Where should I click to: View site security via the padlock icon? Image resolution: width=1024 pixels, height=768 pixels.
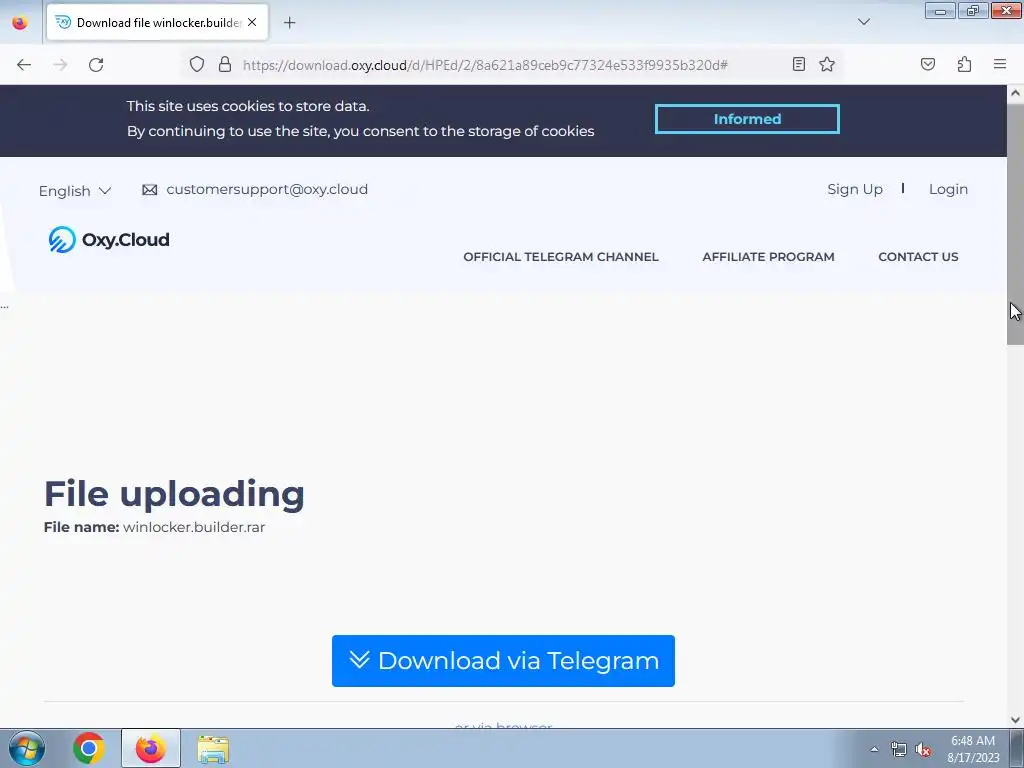pyautogui.click(x=225, y=64)
